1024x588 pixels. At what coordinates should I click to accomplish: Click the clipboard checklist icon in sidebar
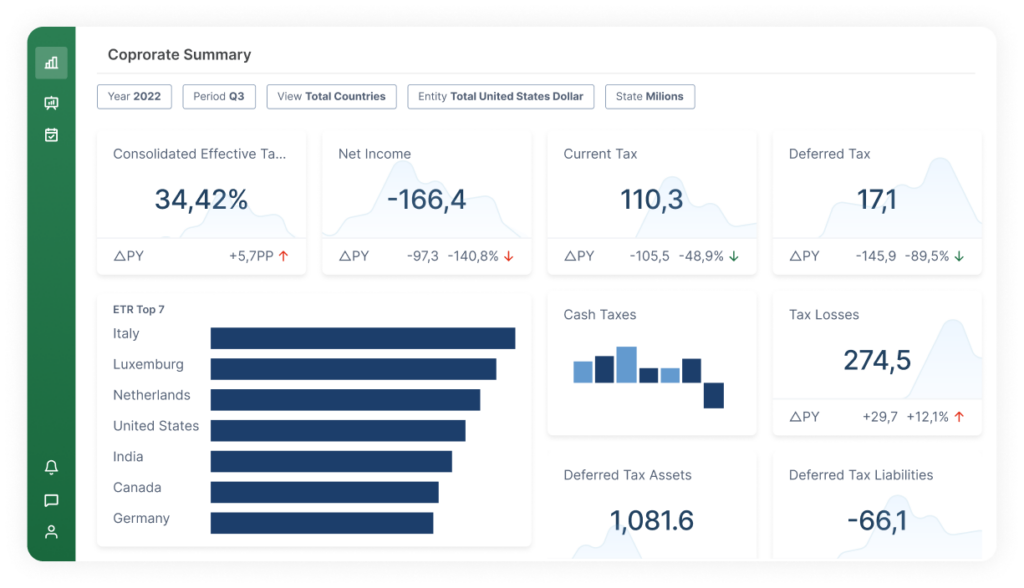coord(51,134)
